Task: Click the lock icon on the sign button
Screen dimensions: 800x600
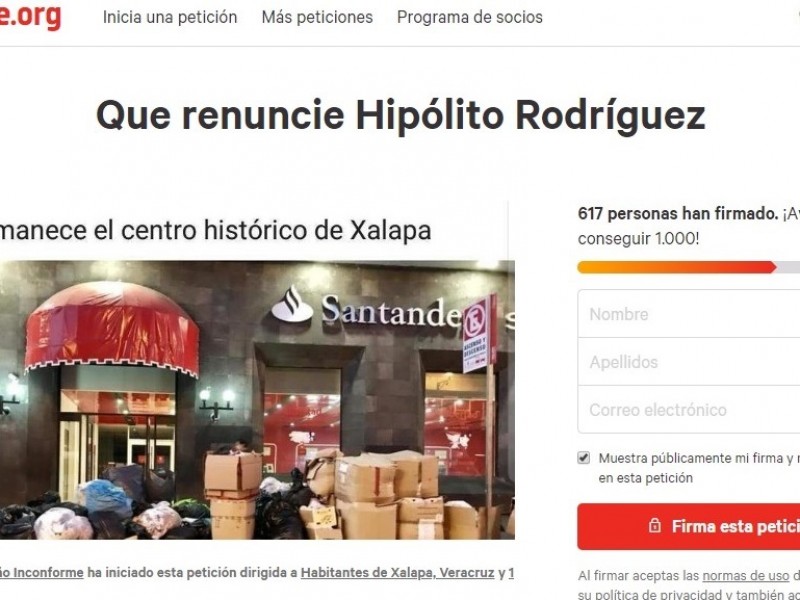Action: click(655, 526)
